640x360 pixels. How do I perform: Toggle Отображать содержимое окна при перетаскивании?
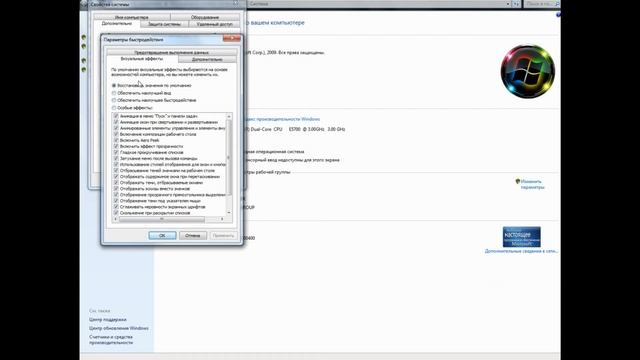116,177
